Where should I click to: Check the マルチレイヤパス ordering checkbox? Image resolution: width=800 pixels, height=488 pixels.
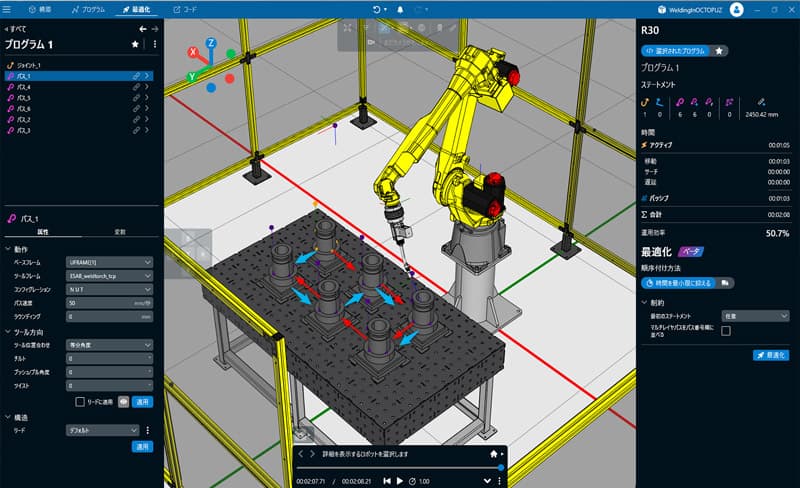726,331
